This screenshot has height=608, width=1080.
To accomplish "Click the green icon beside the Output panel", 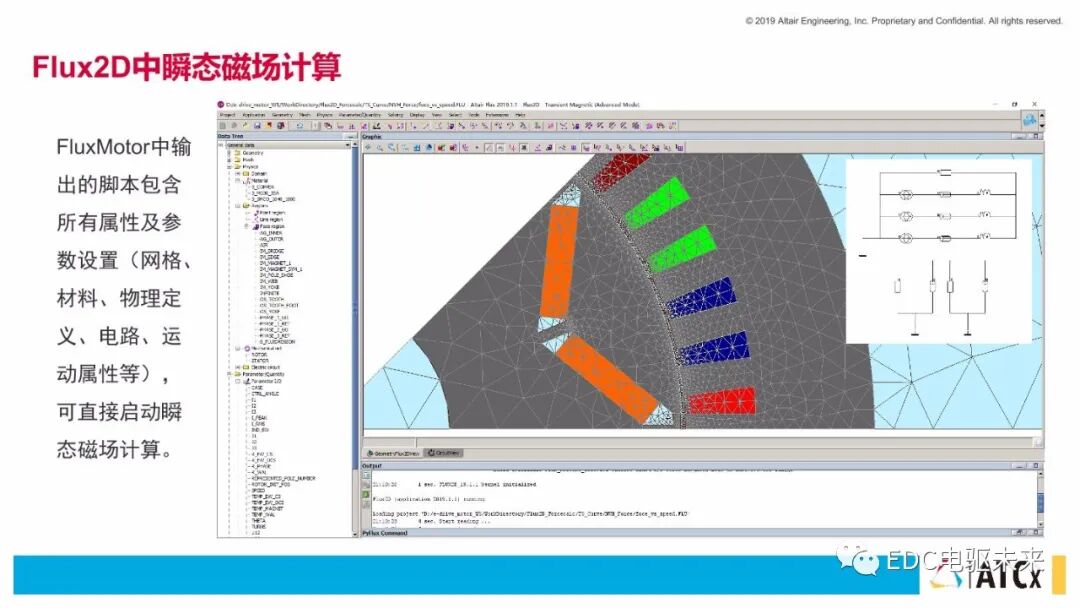I will click(366, 494).
